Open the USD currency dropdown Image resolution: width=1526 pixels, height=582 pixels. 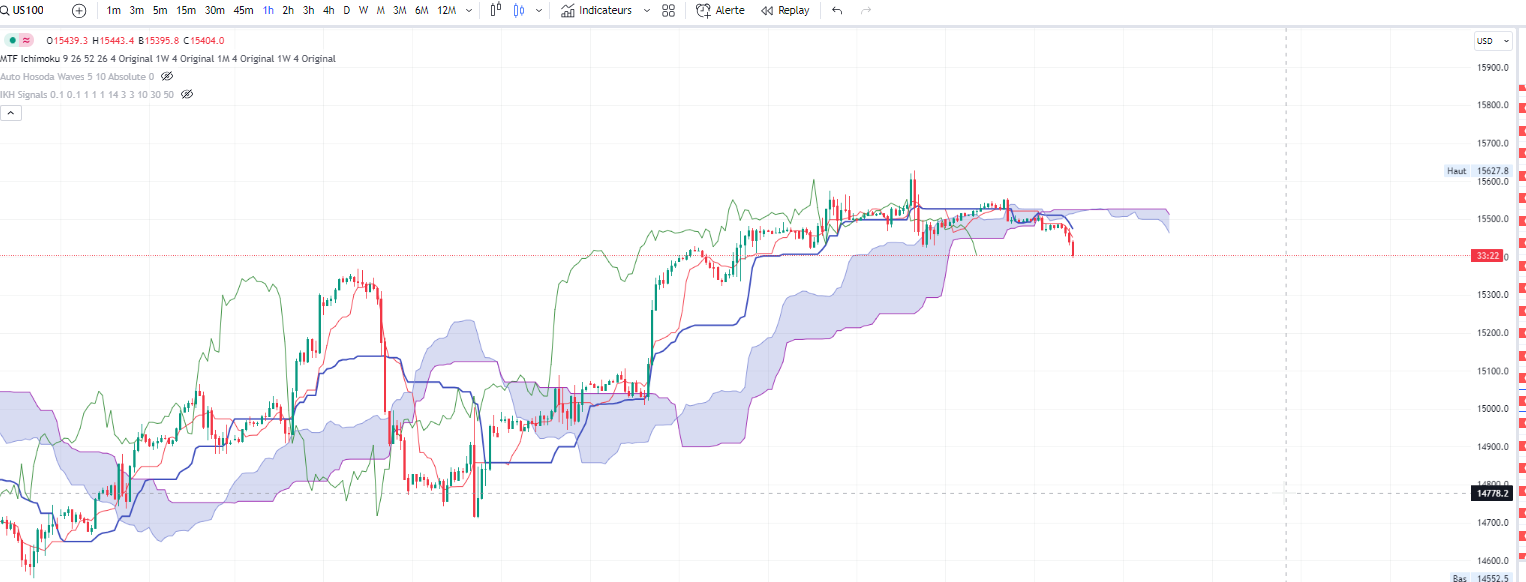point(1493,41)
